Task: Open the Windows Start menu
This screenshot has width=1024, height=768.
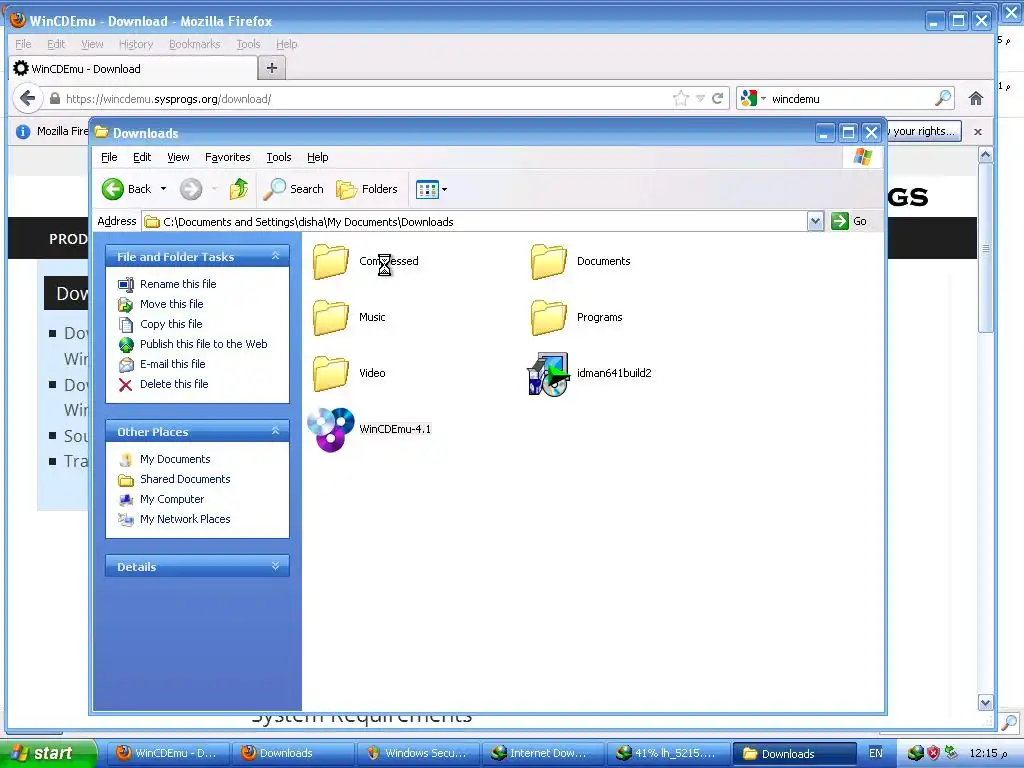Action: (47, 753)
